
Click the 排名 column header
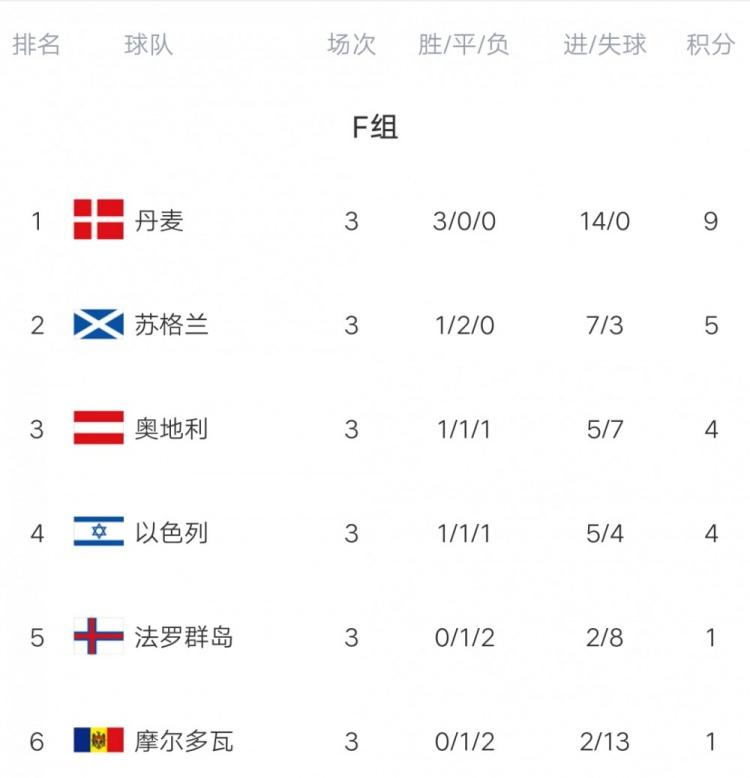coord(37,45)
